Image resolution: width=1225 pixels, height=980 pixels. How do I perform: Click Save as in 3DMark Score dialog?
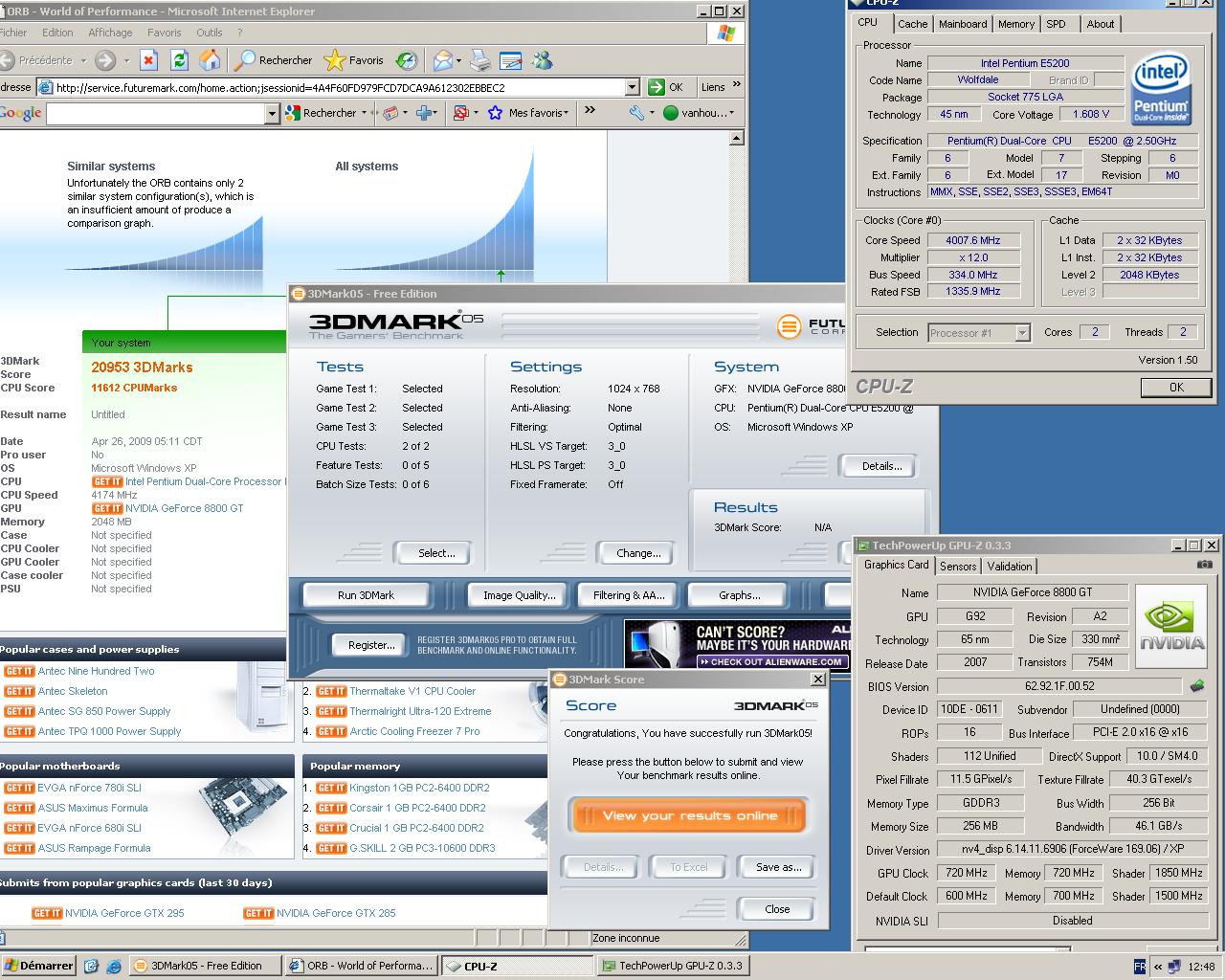(778, 867)
